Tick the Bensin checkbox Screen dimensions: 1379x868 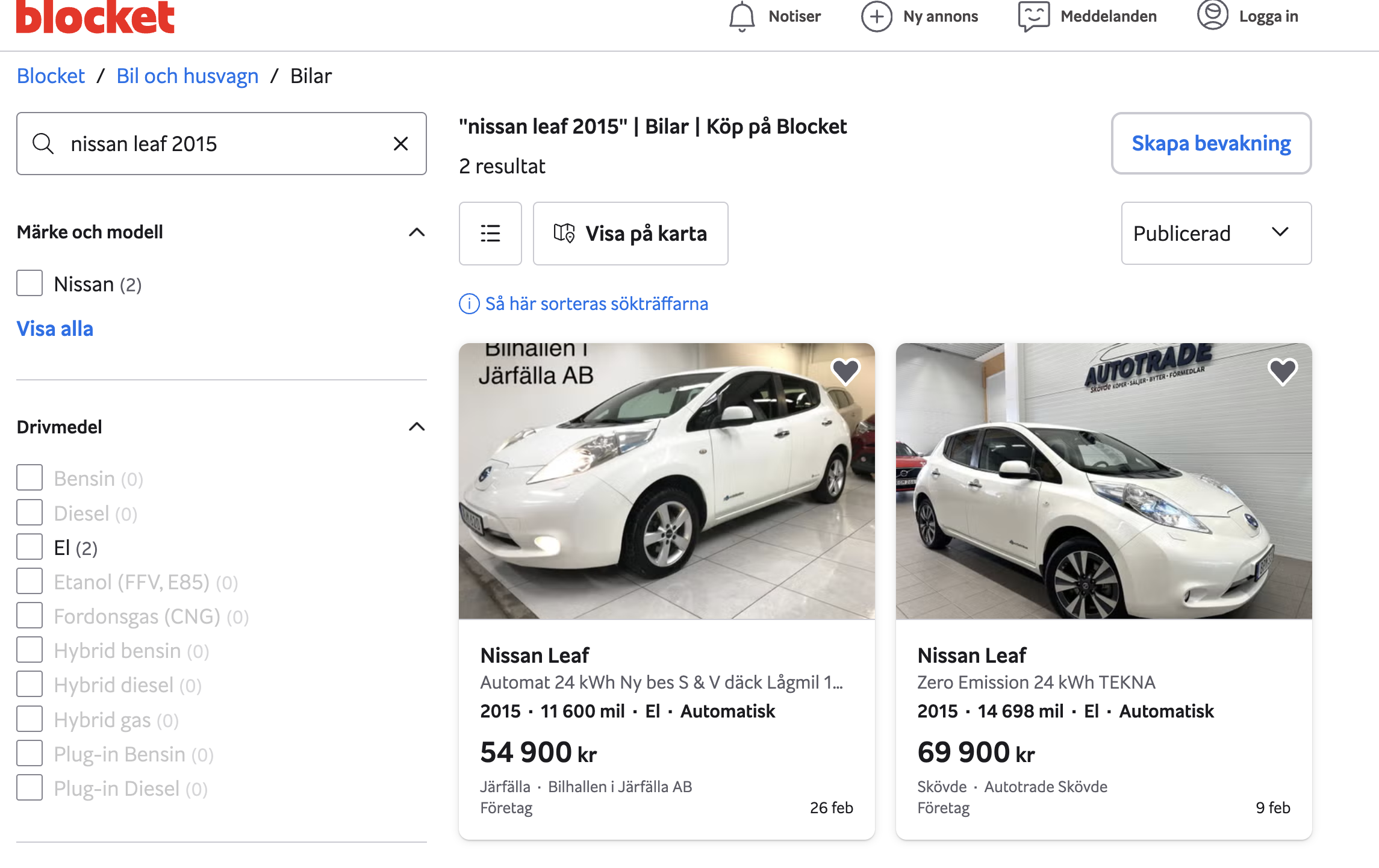point(30,478)
